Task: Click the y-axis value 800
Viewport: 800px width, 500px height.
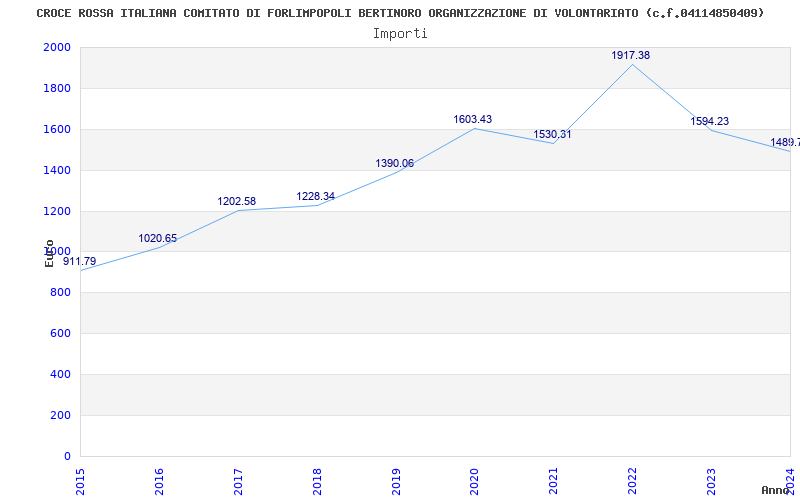Action: [60, 293]
